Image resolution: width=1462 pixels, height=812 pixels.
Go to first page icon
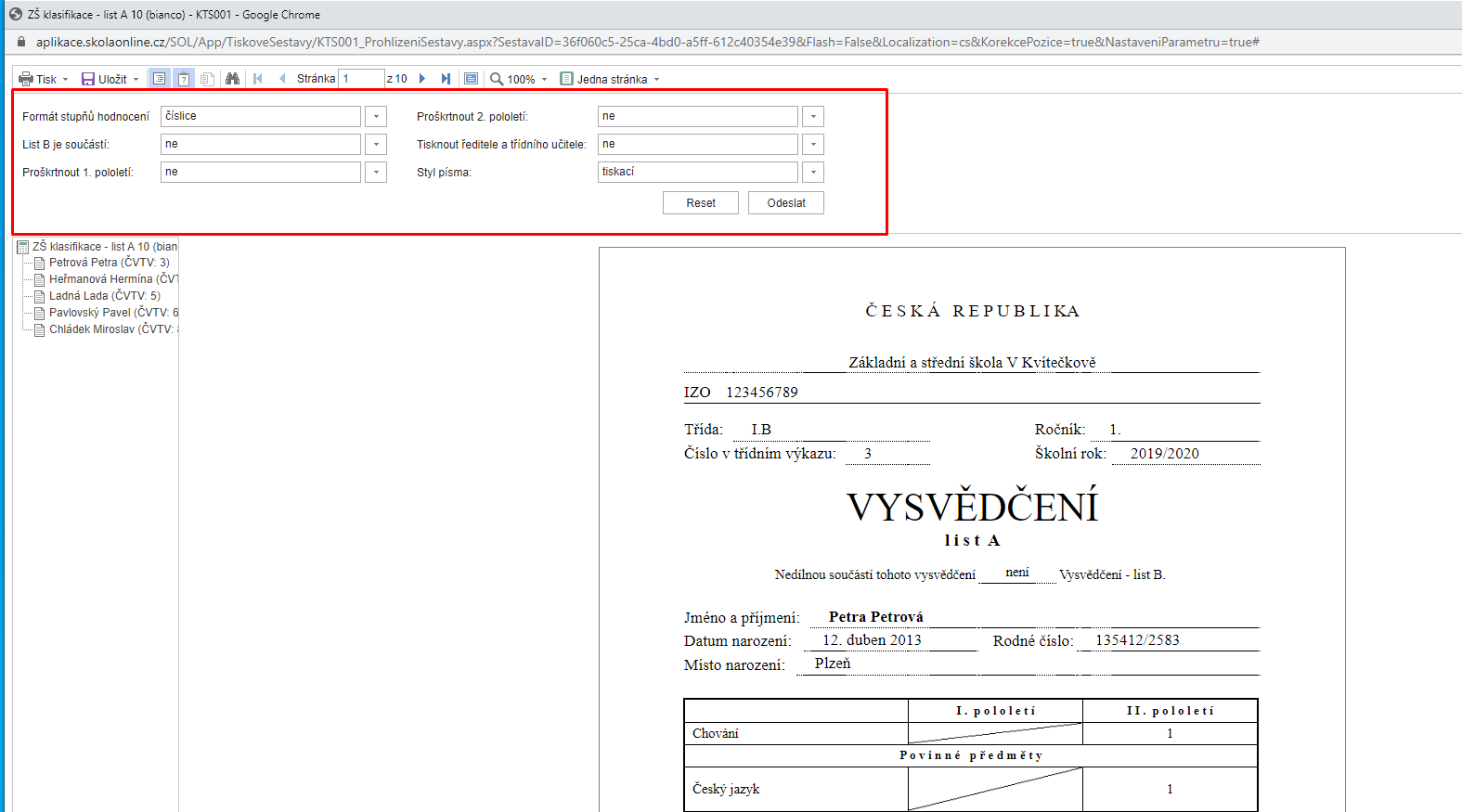pyautogui.click(x=258, y=79)
